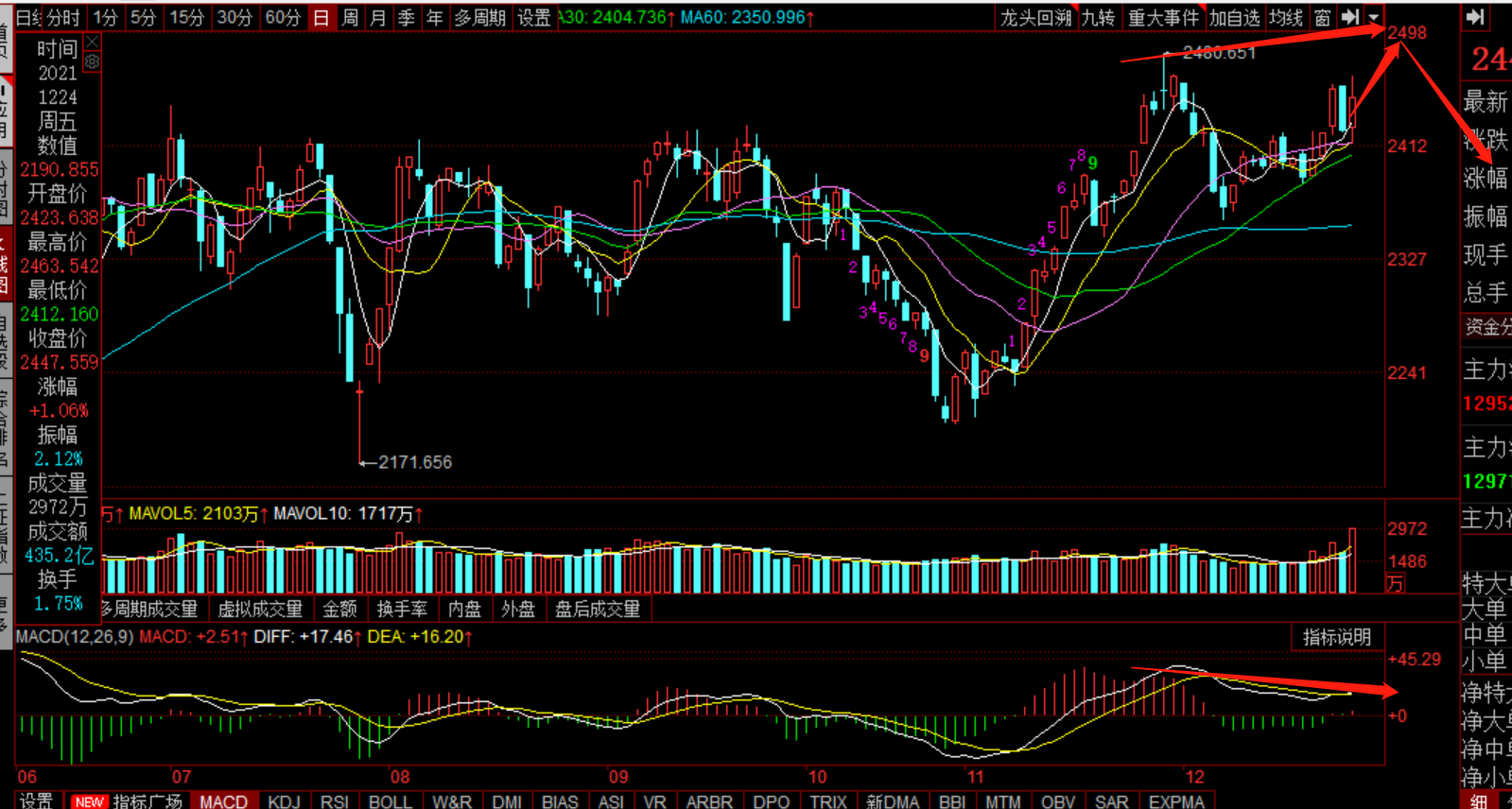The height and width of the screenshot is (809, 1512).
Task: Select the 60分 period
Action: [x=283, y=18]
